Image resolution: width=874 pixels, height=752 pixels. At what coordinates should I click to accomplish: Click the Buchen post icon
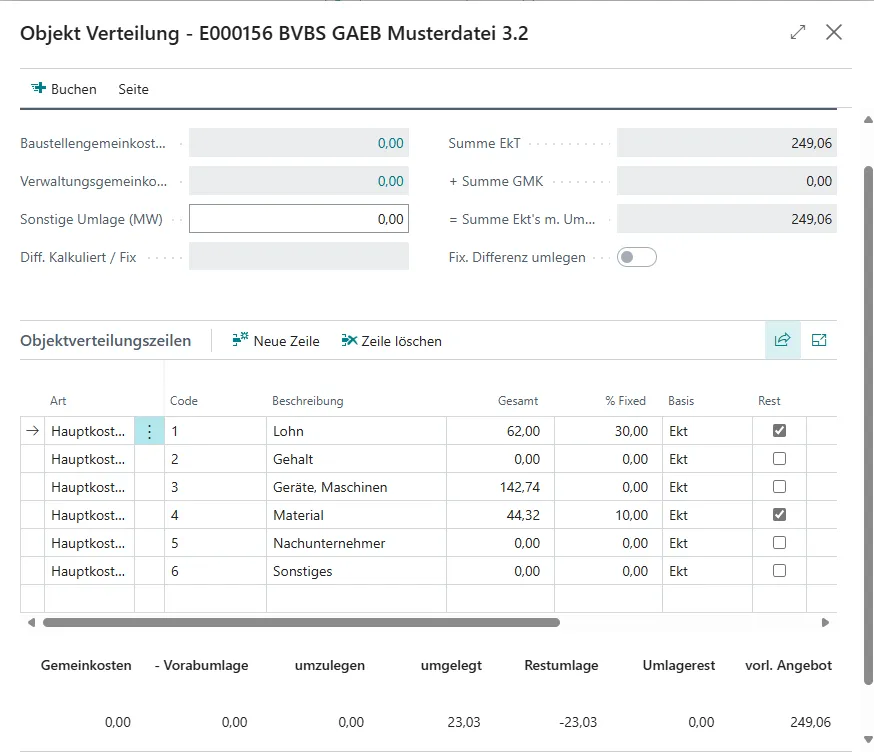point(39,89)
